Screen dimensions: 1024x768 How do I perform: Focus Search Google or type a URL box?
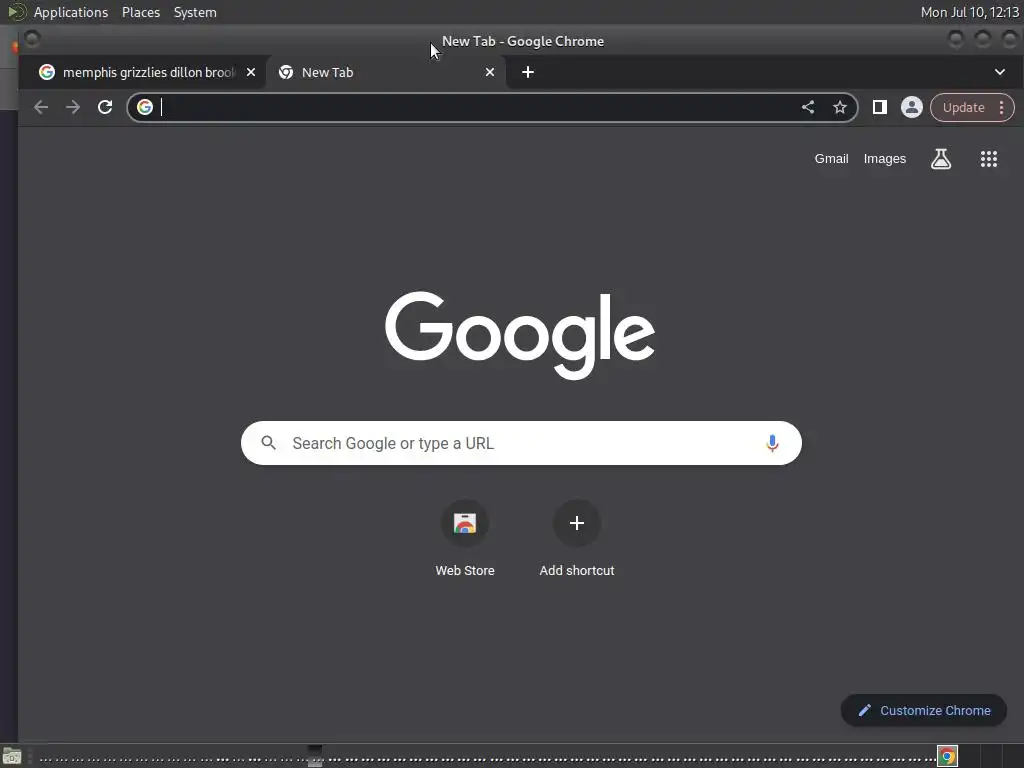tap(521, 443)
